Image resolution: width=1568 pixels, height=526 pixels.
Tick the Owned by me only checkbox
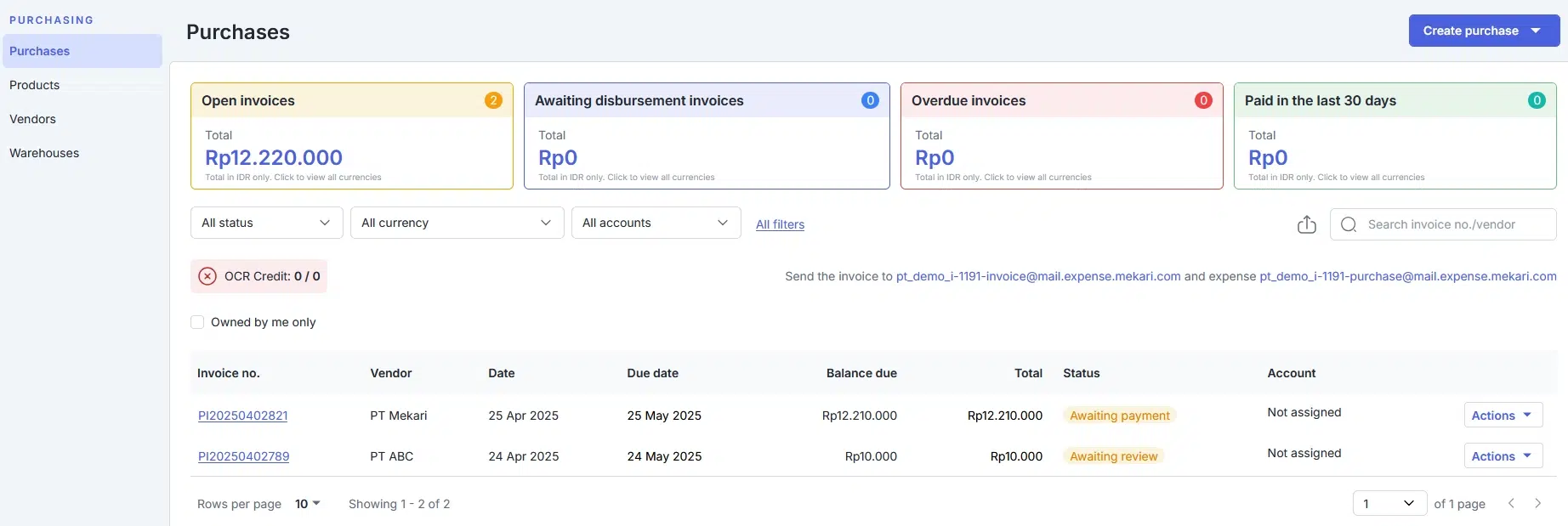(197, 322)
